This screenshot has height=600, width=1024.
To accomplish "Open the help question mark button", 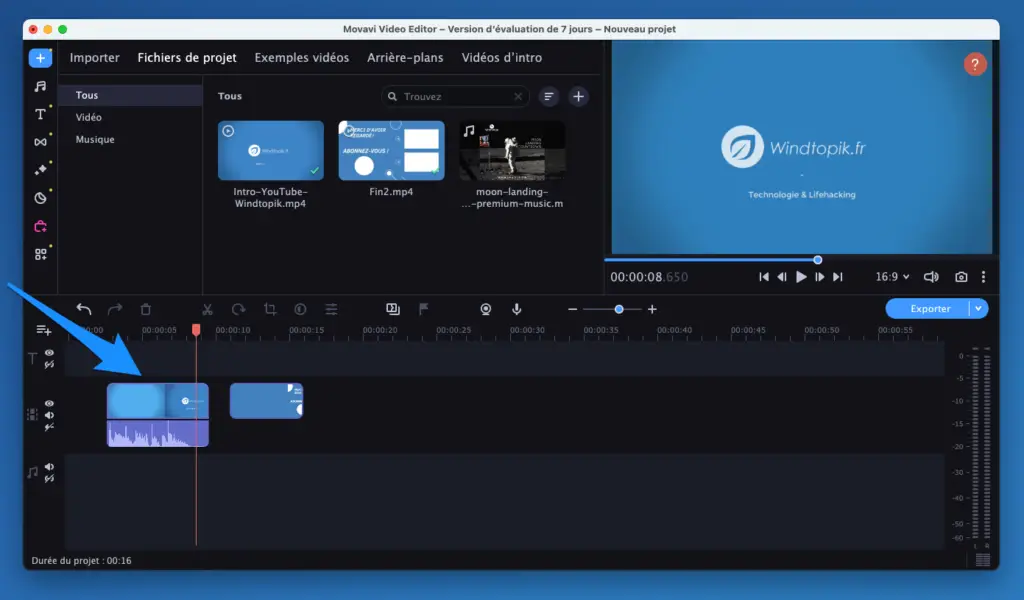I will (x=975, y=64).
